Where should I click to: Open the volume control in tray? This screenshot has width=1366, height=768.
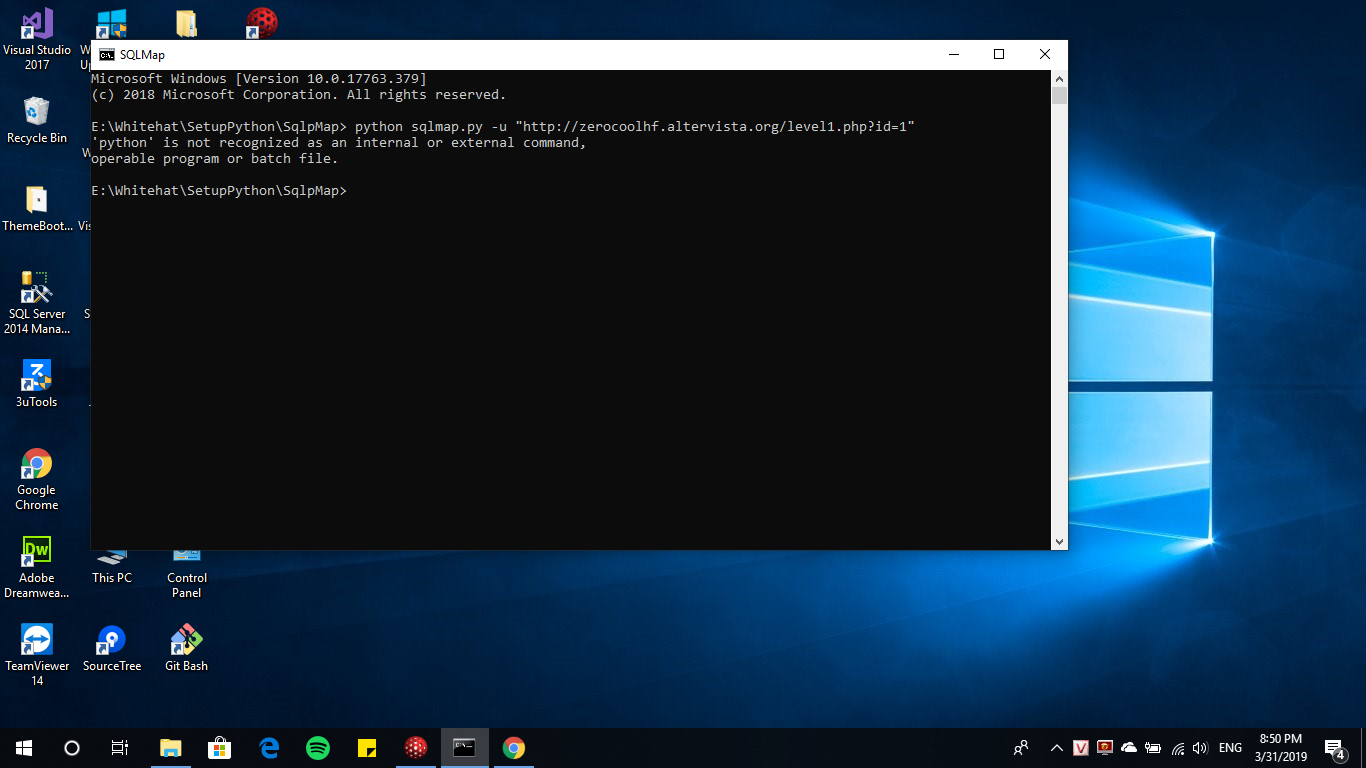[1200, 748]
